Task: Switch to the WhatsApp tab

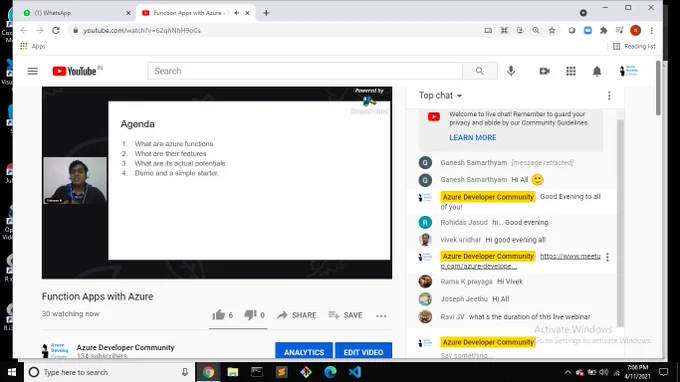Action: coord(76,13)
